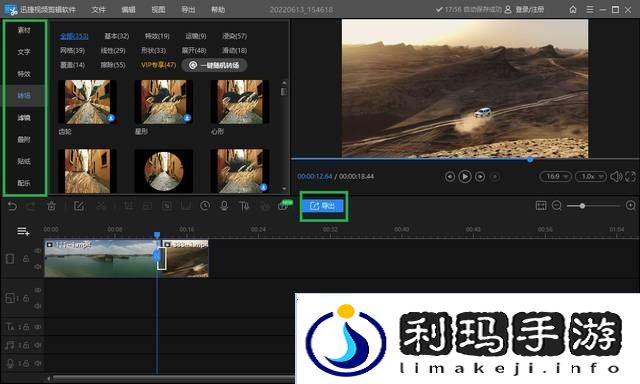Click 登录/注册 login link
640x384 pixels.
529,9
